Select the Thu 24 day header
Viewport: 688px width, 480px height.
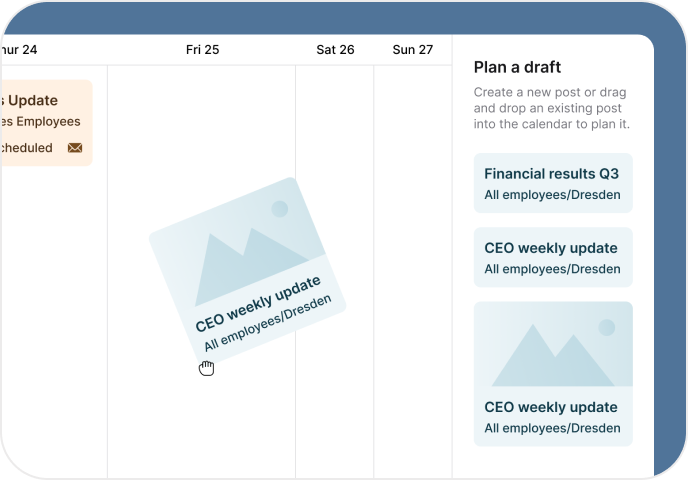pyautogui.click(x=20, y=49)
